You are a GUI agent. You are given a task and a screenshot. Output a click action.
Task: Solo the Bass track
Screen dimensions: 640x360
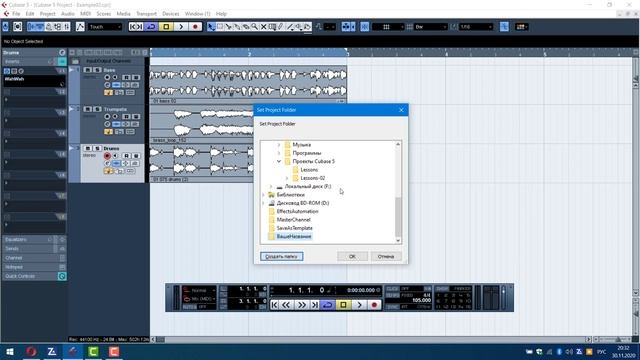click(x=97, y=70)
